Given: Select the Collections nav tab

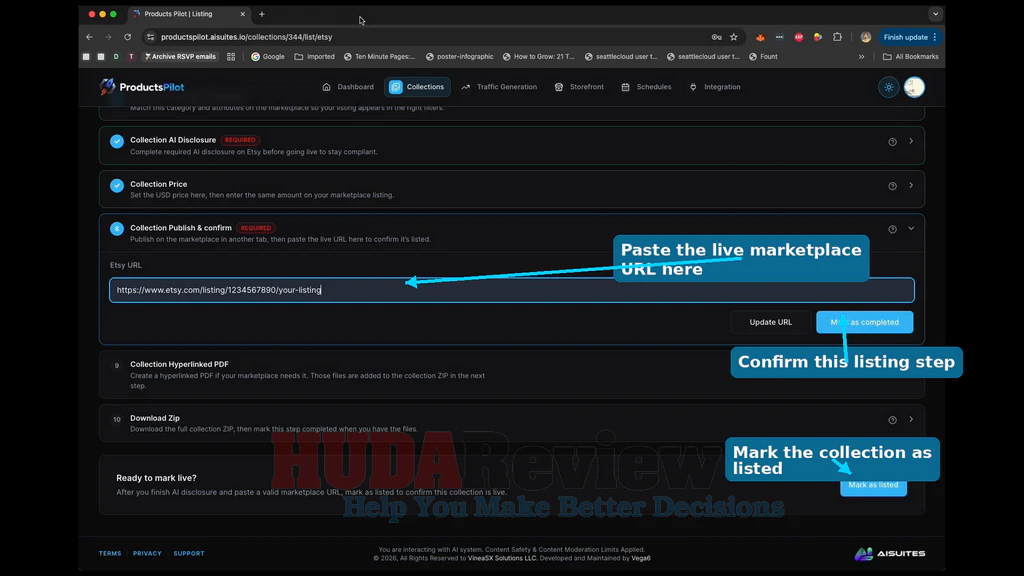Looking at the screenshot, I should [x=417, y=87].
